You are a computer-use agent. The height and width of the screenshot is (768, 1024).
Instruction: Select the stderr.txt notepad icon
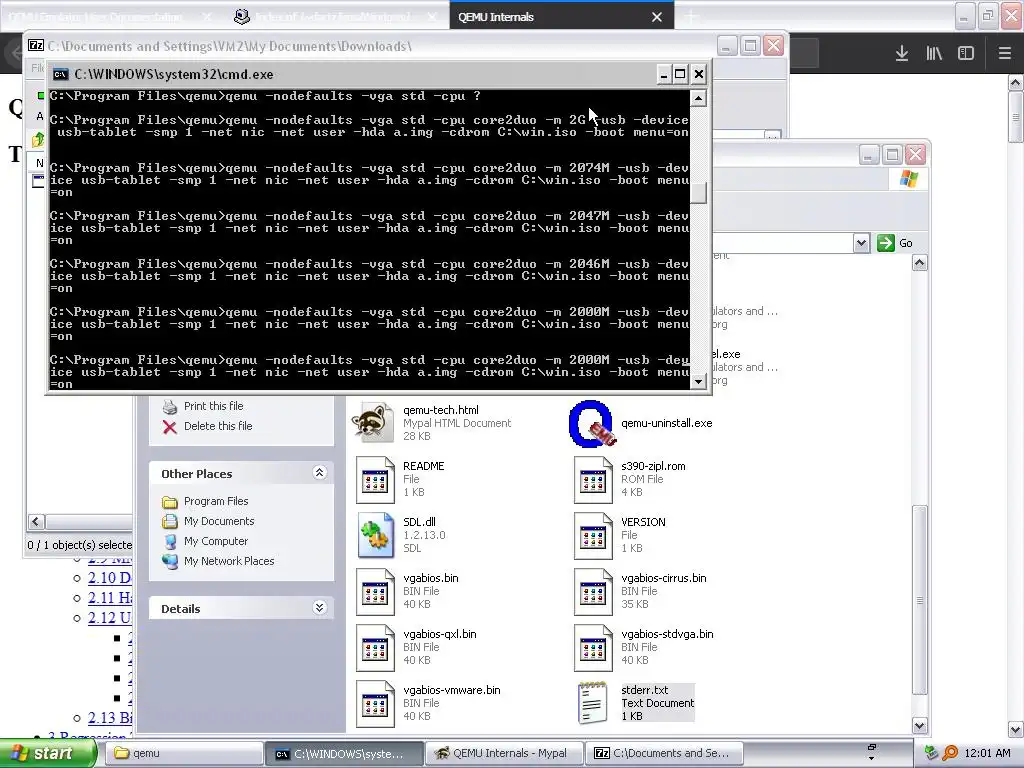(593, 703)
